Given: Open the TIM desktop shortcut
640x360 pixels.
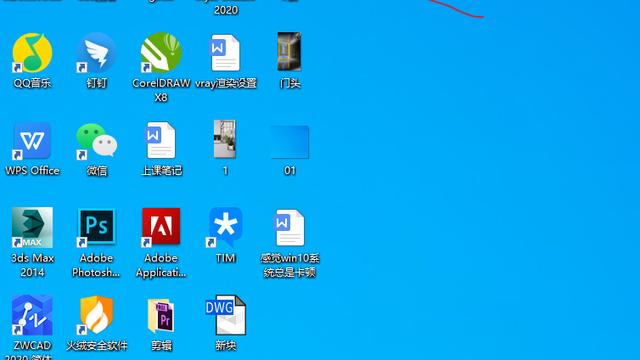Looking at the screenshot, I should 225,227.
